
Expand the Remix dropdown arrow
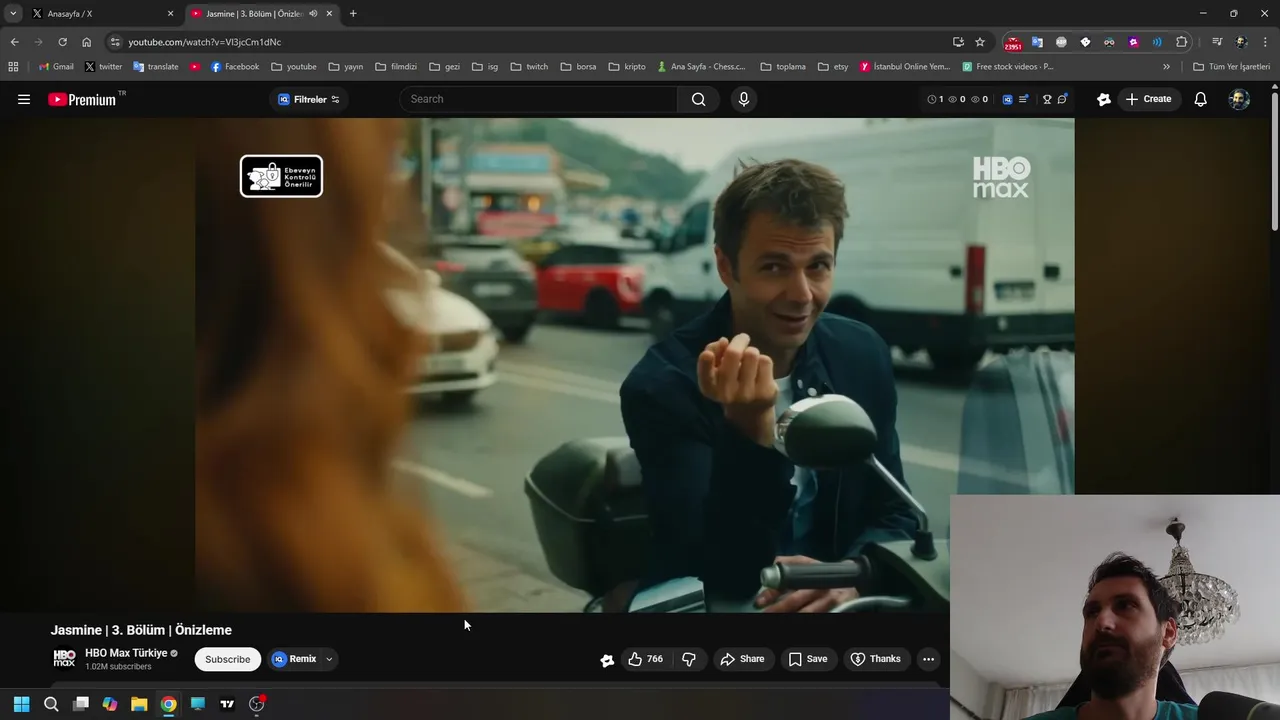click(329, 659)
